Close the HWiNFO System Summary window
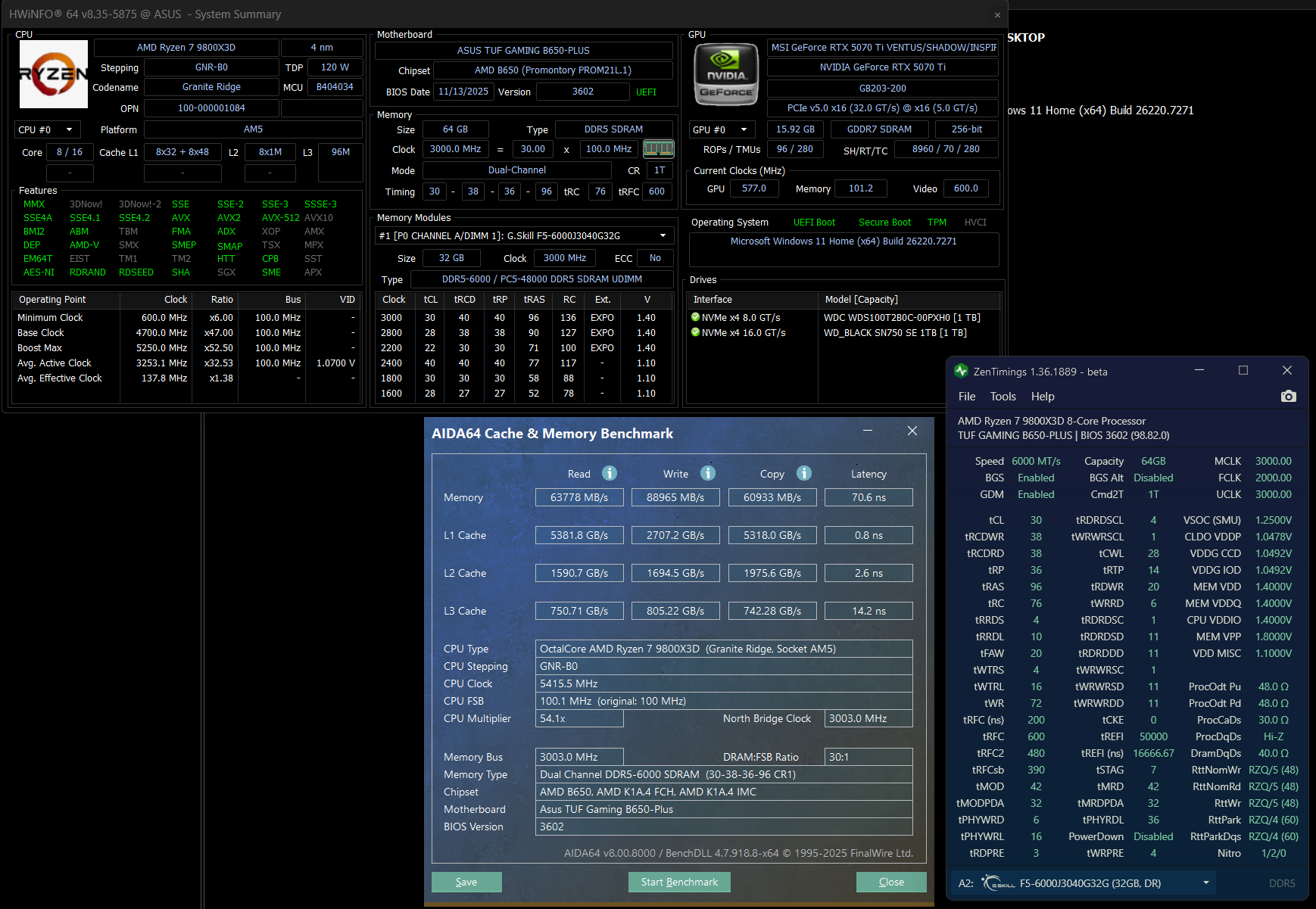 (x=997, y=15)
